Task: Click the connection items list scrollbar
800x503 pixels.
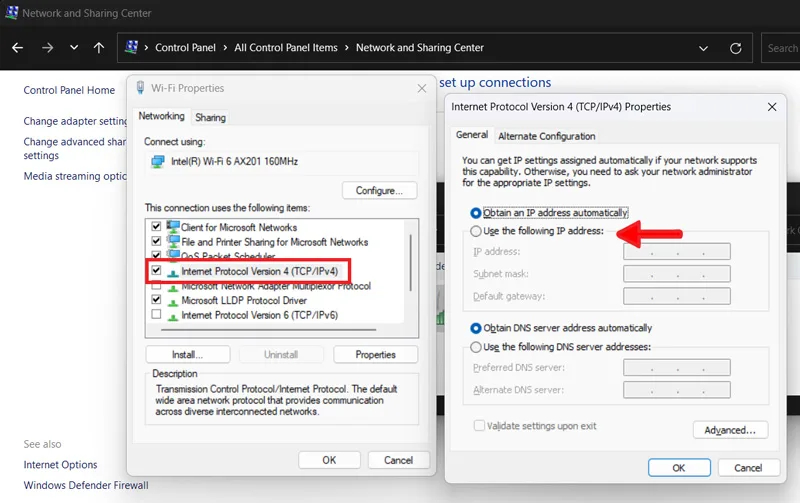Action: click(410, 263)
